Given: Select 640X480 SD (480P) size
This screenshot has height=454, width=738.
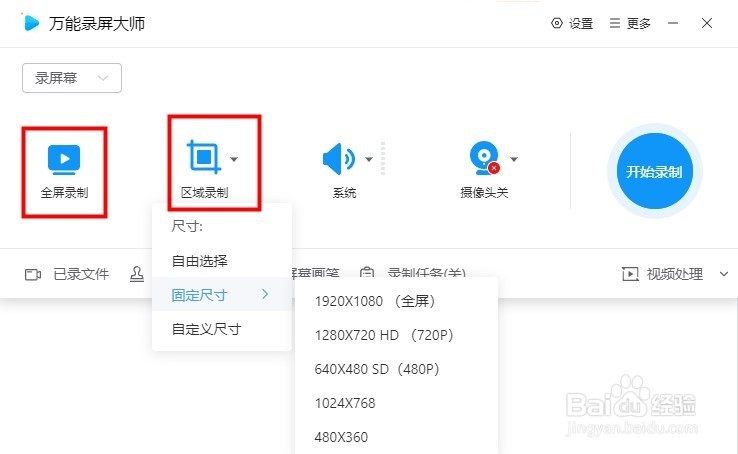Looking at the screenshot, I should 396,369.
